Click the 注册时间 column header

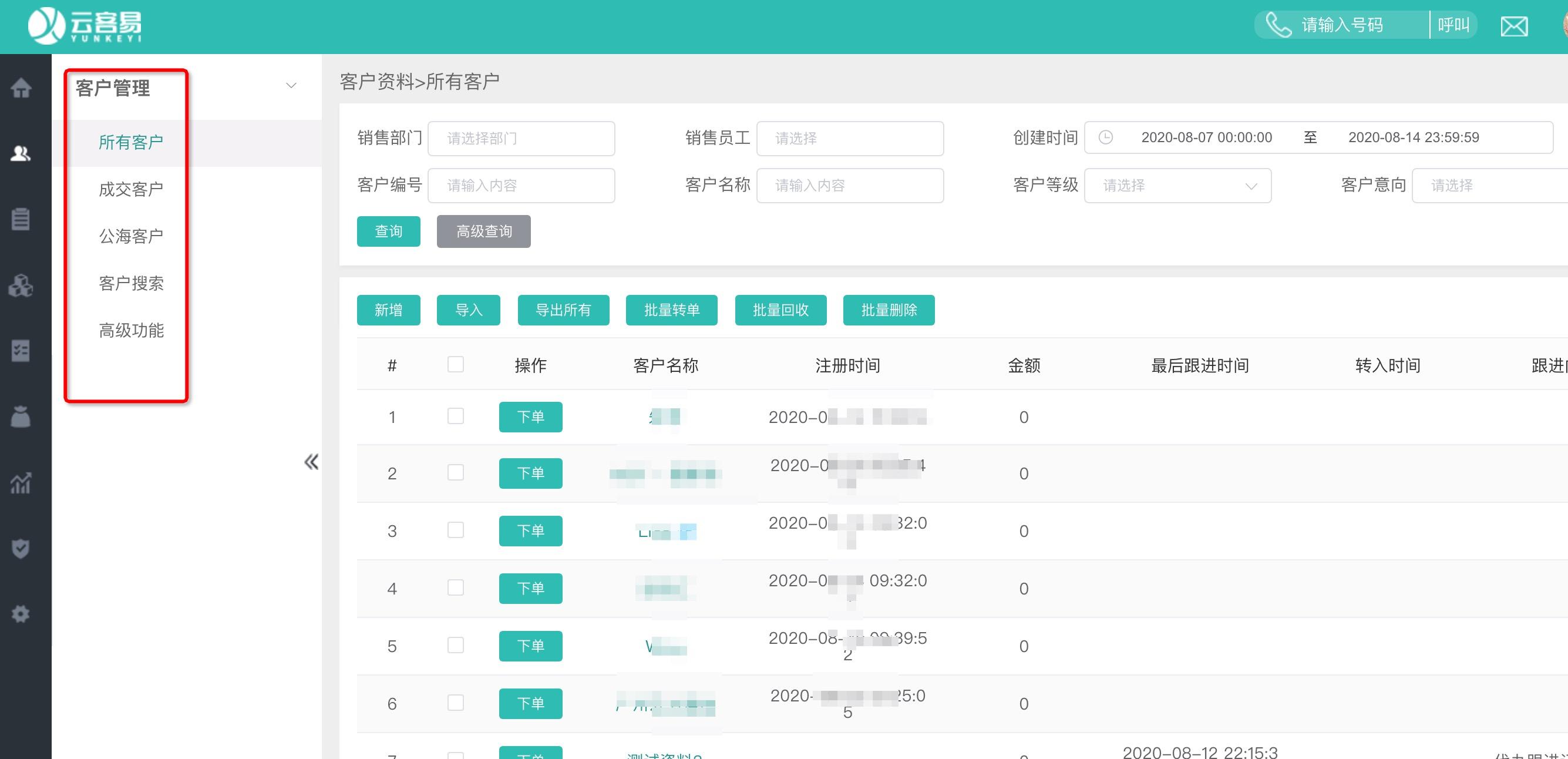tap(847, 365)
